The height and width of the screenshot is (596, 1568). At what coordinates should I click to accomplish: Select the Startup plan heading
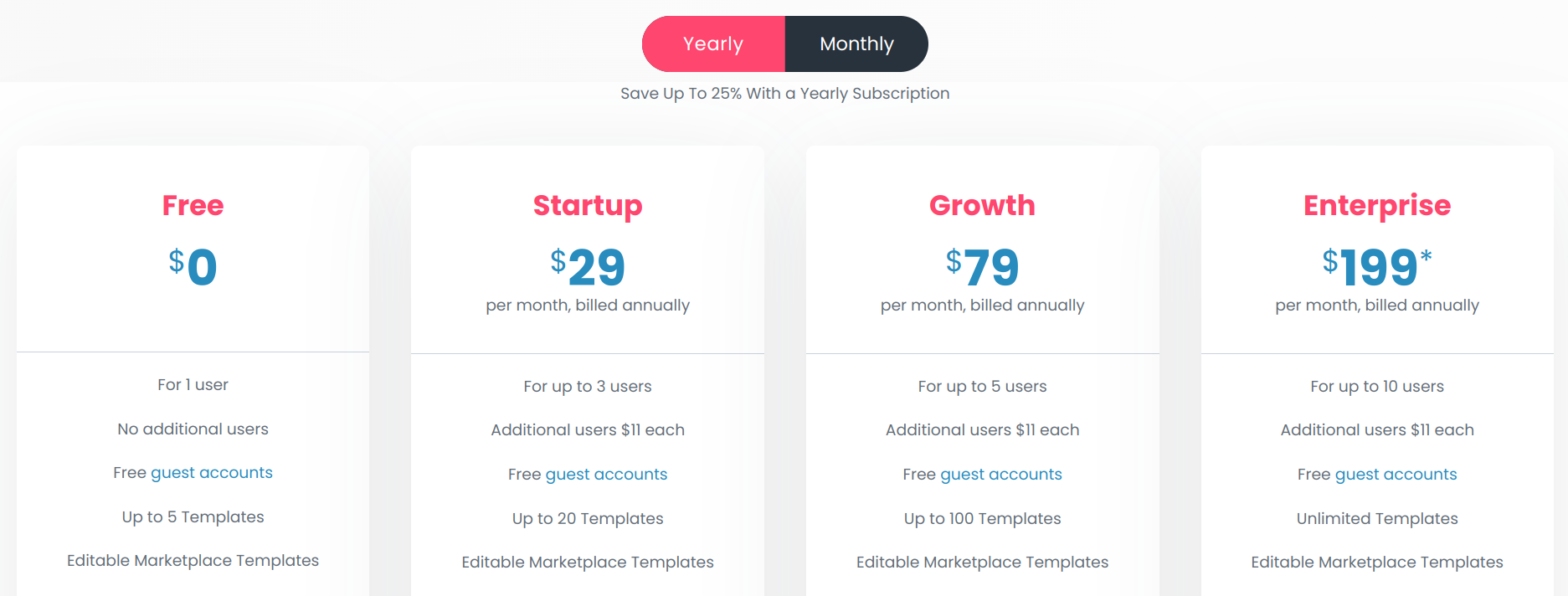[587, 205]
